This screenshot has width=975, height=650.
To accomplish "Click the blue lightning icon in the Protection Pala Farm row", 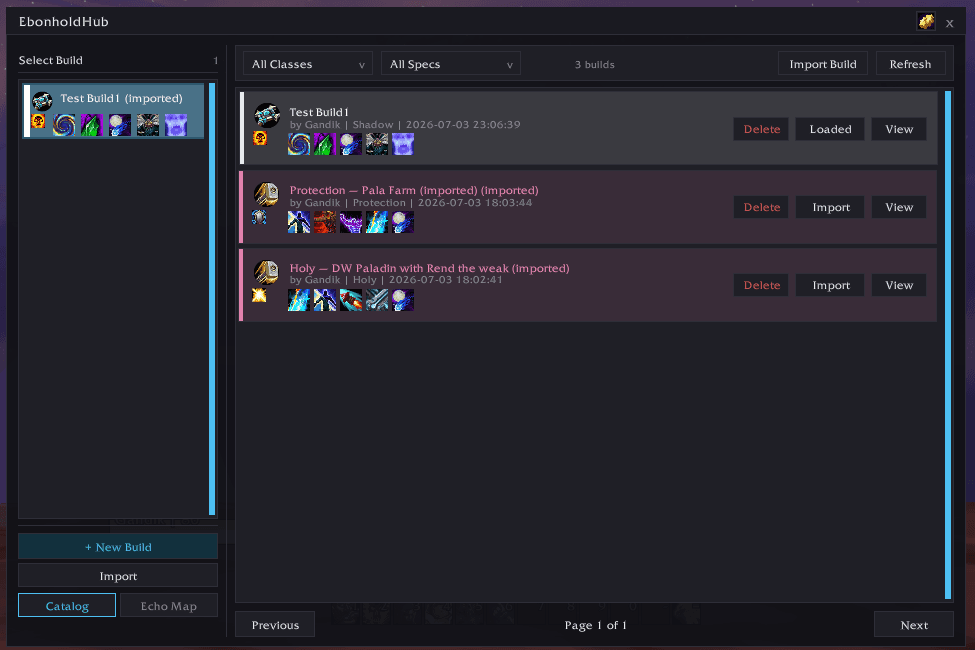I will click(x=377, y=222).
